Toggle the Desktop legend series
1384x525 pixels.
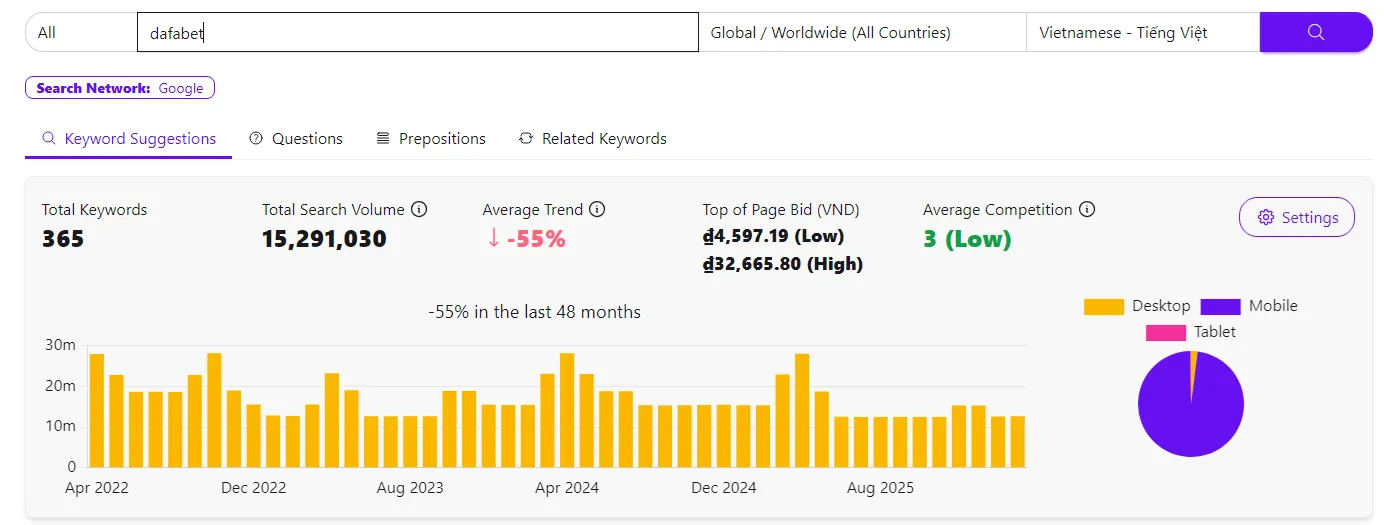tap(1137, 306)
